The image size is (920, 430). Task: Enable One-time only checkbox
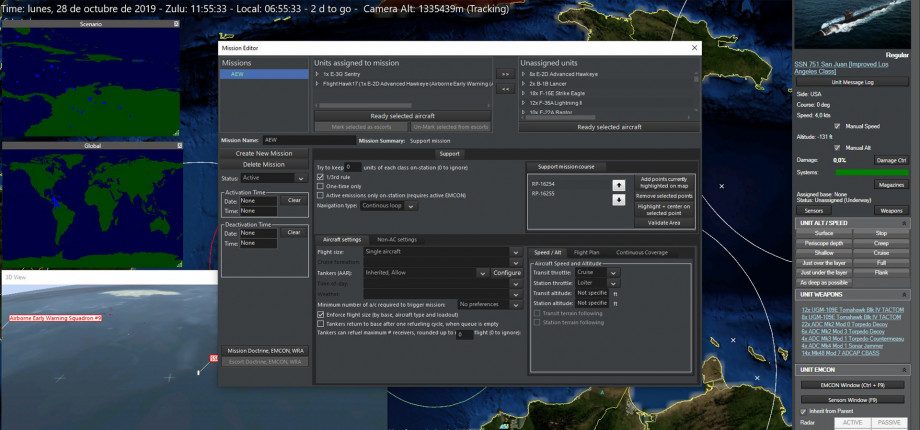(x=320, y=186)
